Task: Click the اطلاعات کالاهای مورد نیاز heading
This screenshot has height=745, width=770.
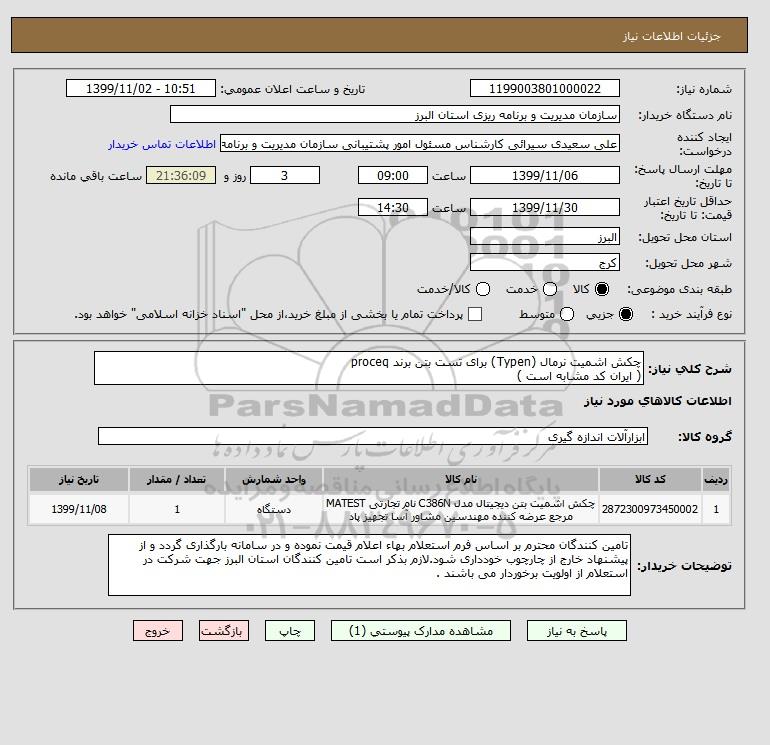Action: pos(658,401)
